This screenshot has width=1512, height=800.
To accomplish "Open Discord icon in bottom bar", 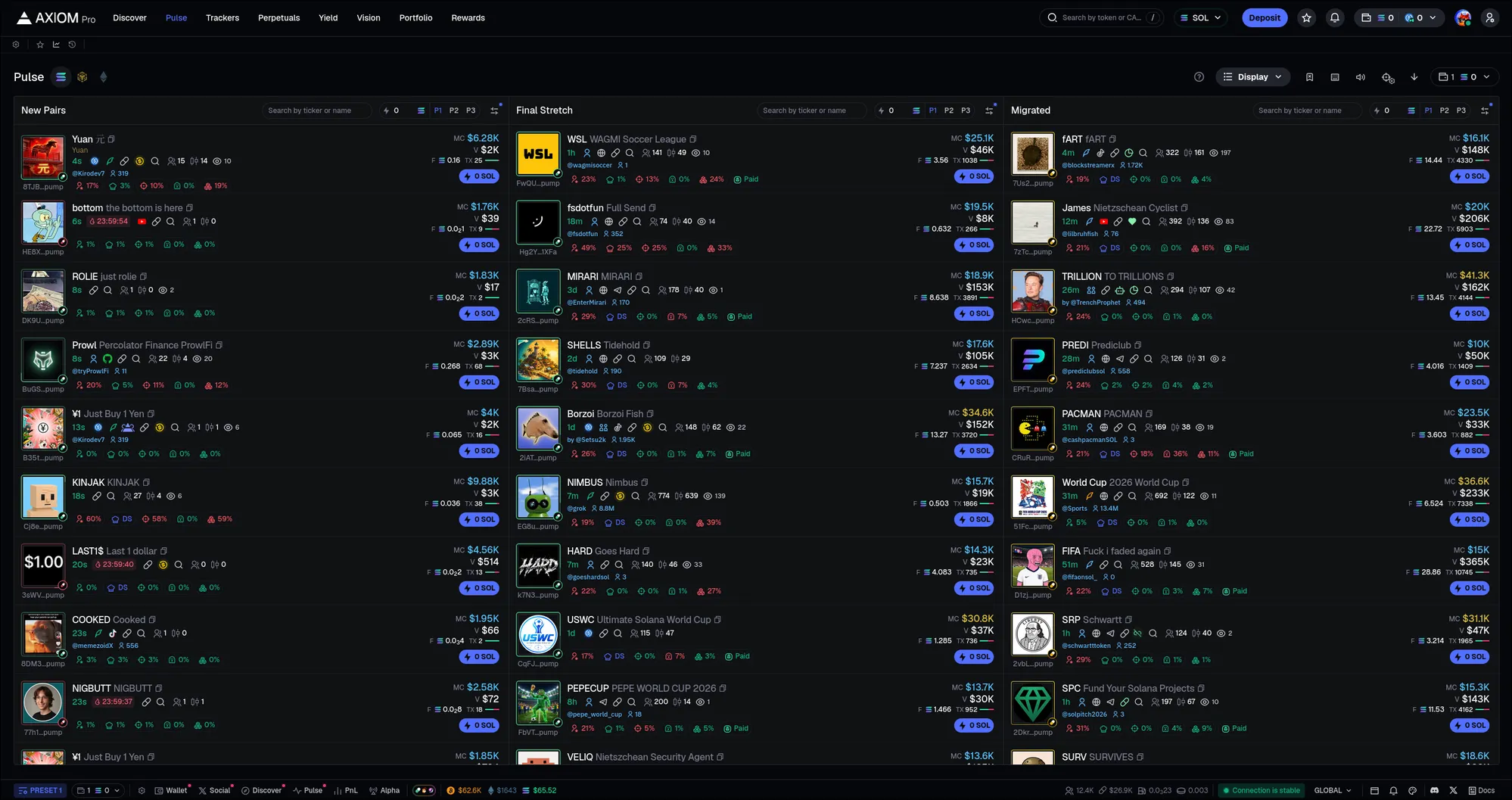I will point(1434,790).
